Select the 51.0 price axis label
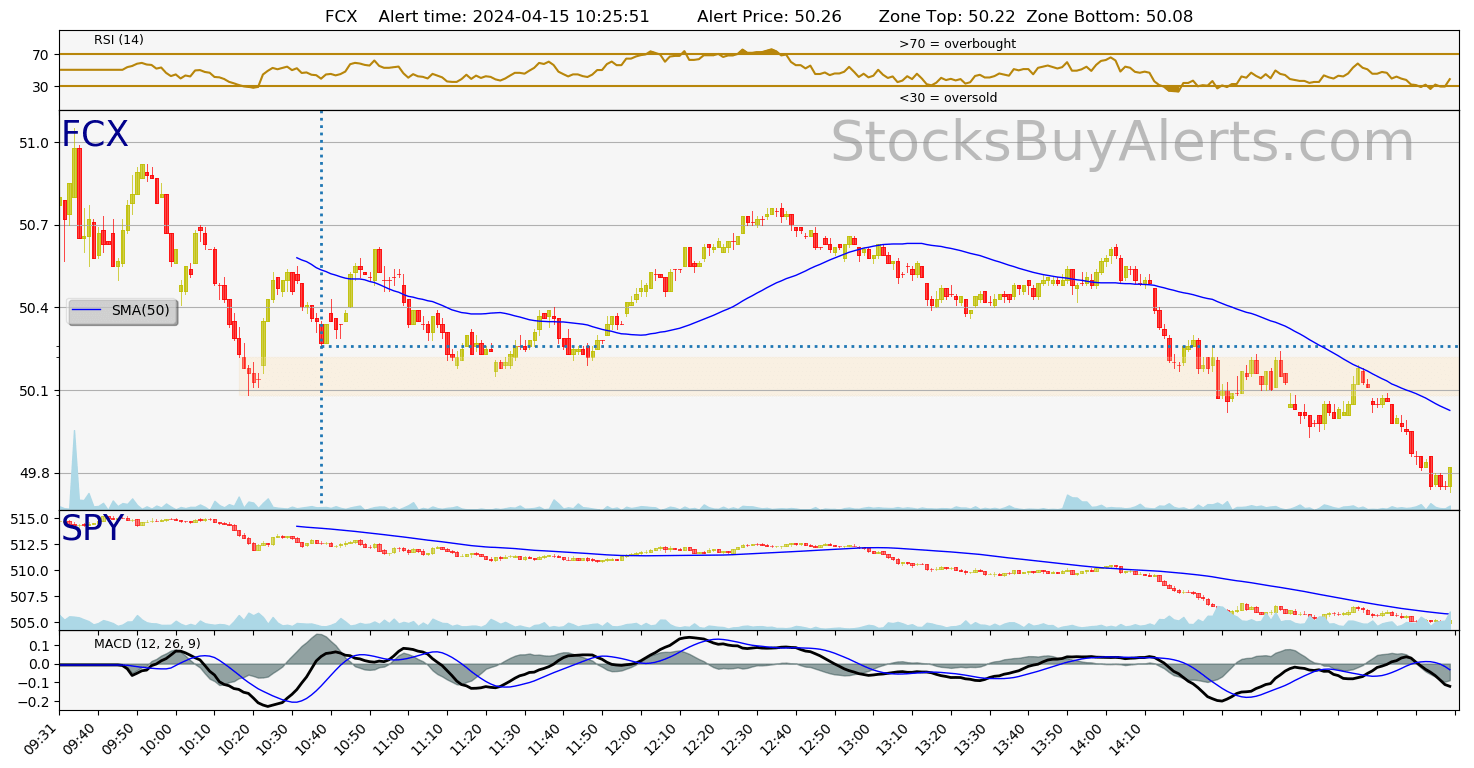 (35, 143)
